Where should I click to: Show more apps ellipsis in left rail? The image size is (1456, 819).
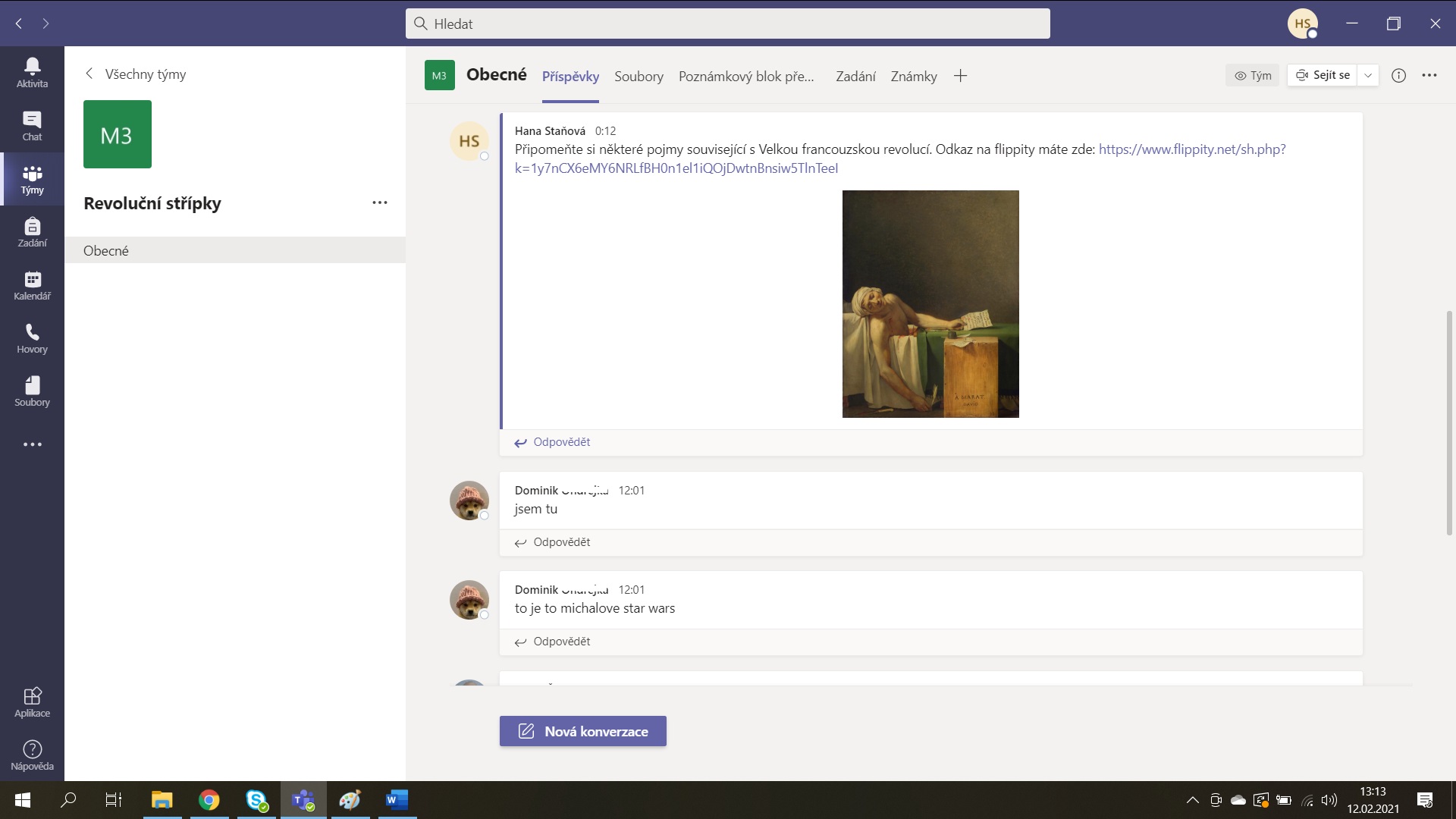click(x=32, y=444)
